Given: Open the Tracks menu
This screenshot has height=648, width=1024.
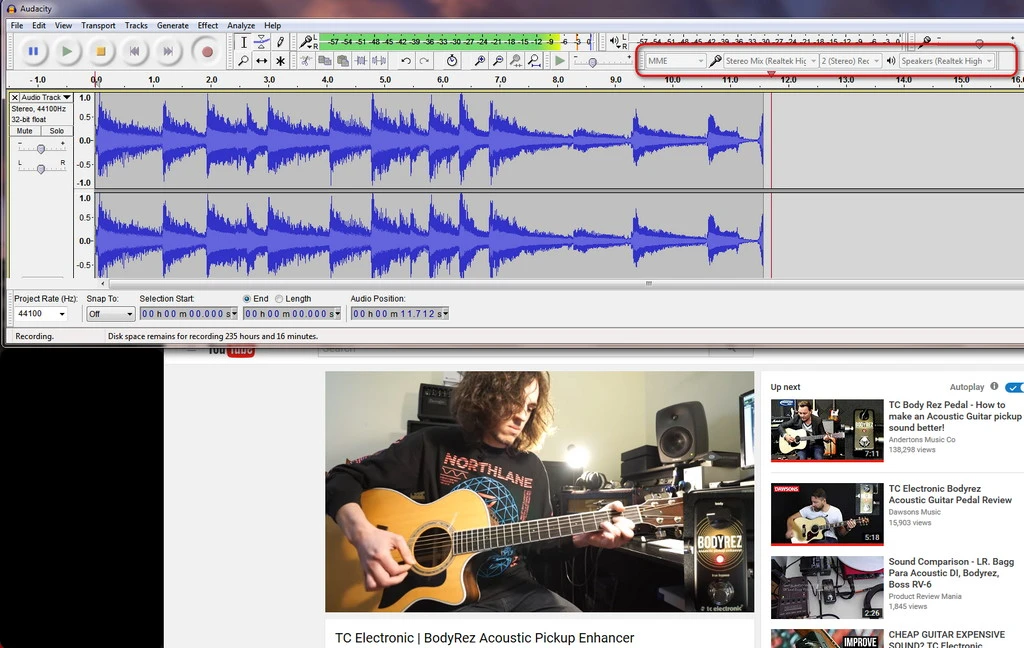Looking at the screenshot, I should [x=136, y=25].
